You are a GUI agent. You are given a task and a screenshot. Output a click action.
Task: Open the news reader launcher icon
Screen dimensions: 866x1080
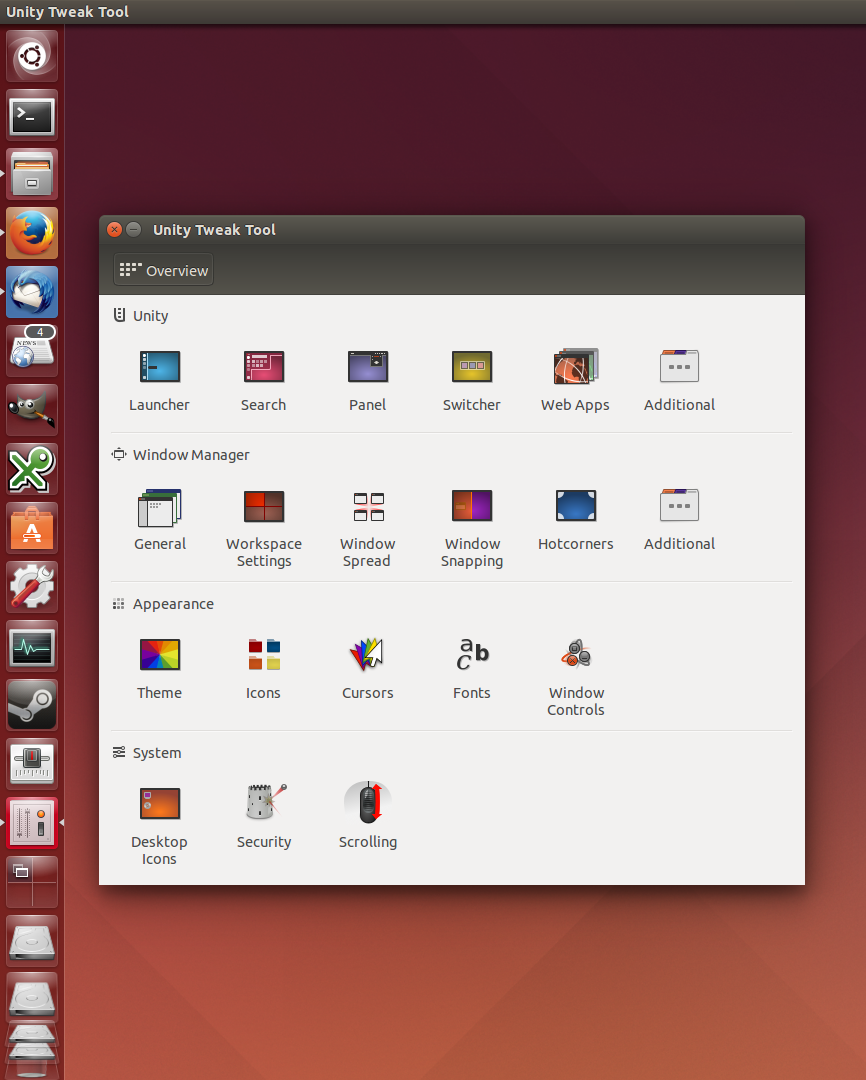pos(32,351)
